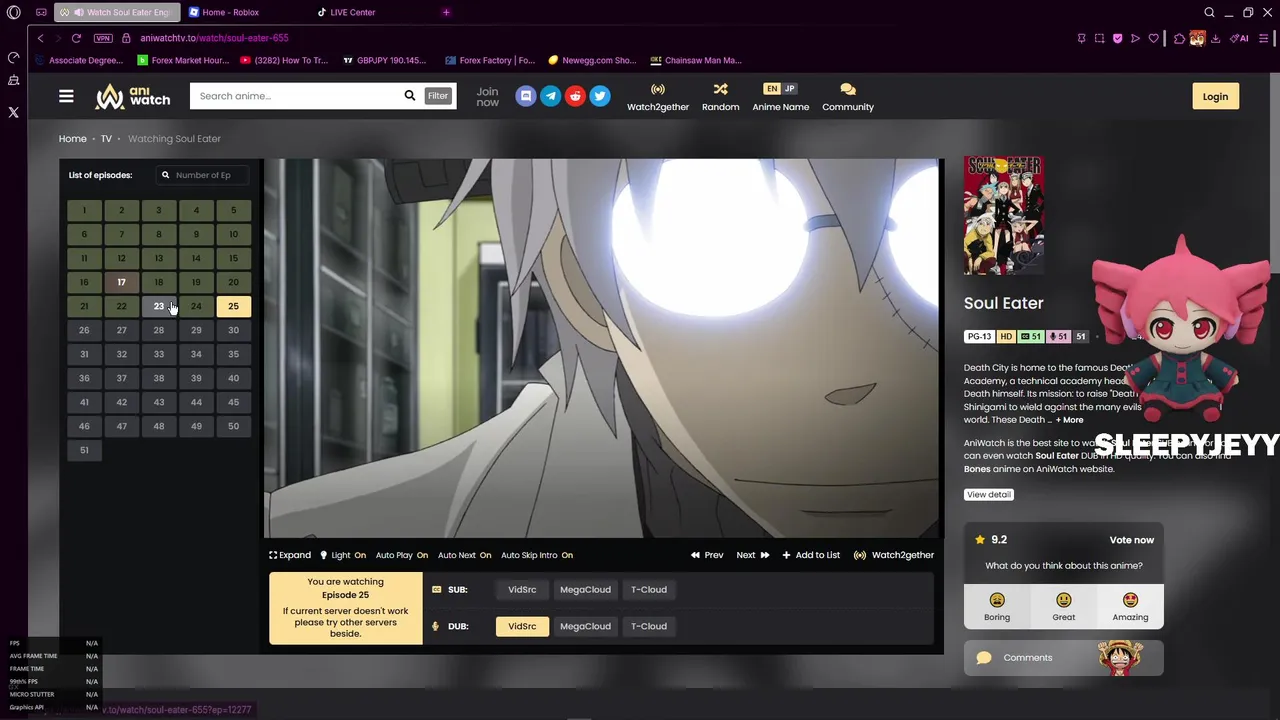Open the Forex Factory bookmark
The image size is (1280, 720).
[490, 60]
